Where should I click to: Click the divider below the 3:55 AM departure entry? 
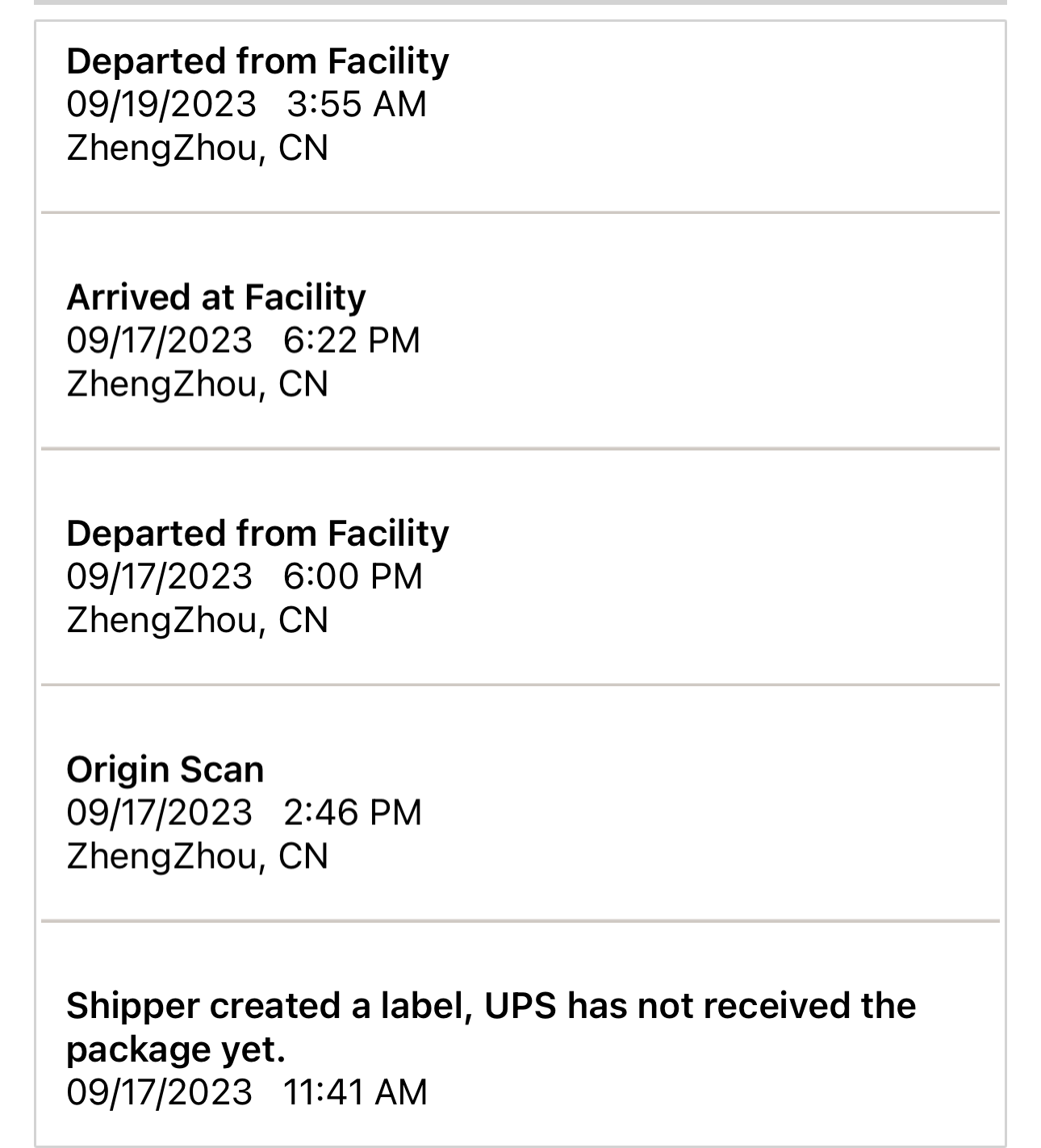(520, 213)
